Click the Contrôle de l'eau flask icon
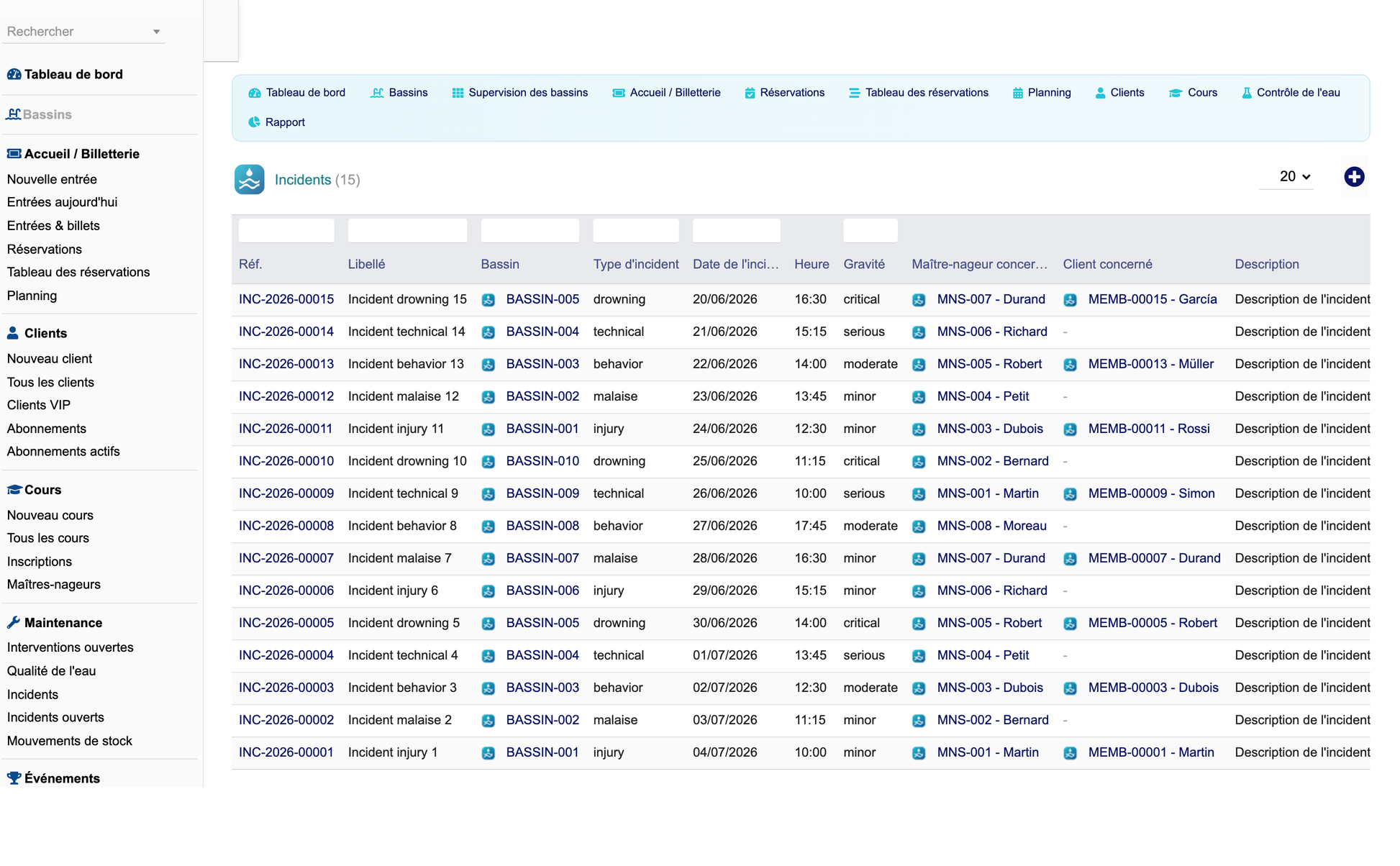 pyautogui.click(x=1247, y=93)
